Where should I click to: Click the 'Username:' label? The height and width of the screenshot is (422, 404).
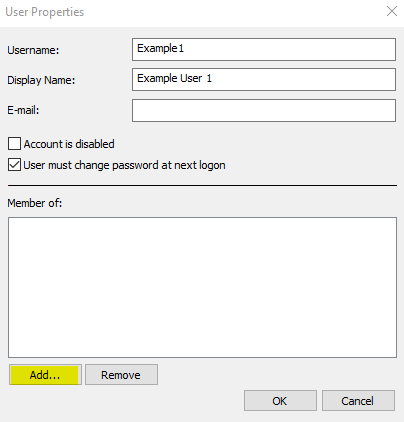coord(33,50)
